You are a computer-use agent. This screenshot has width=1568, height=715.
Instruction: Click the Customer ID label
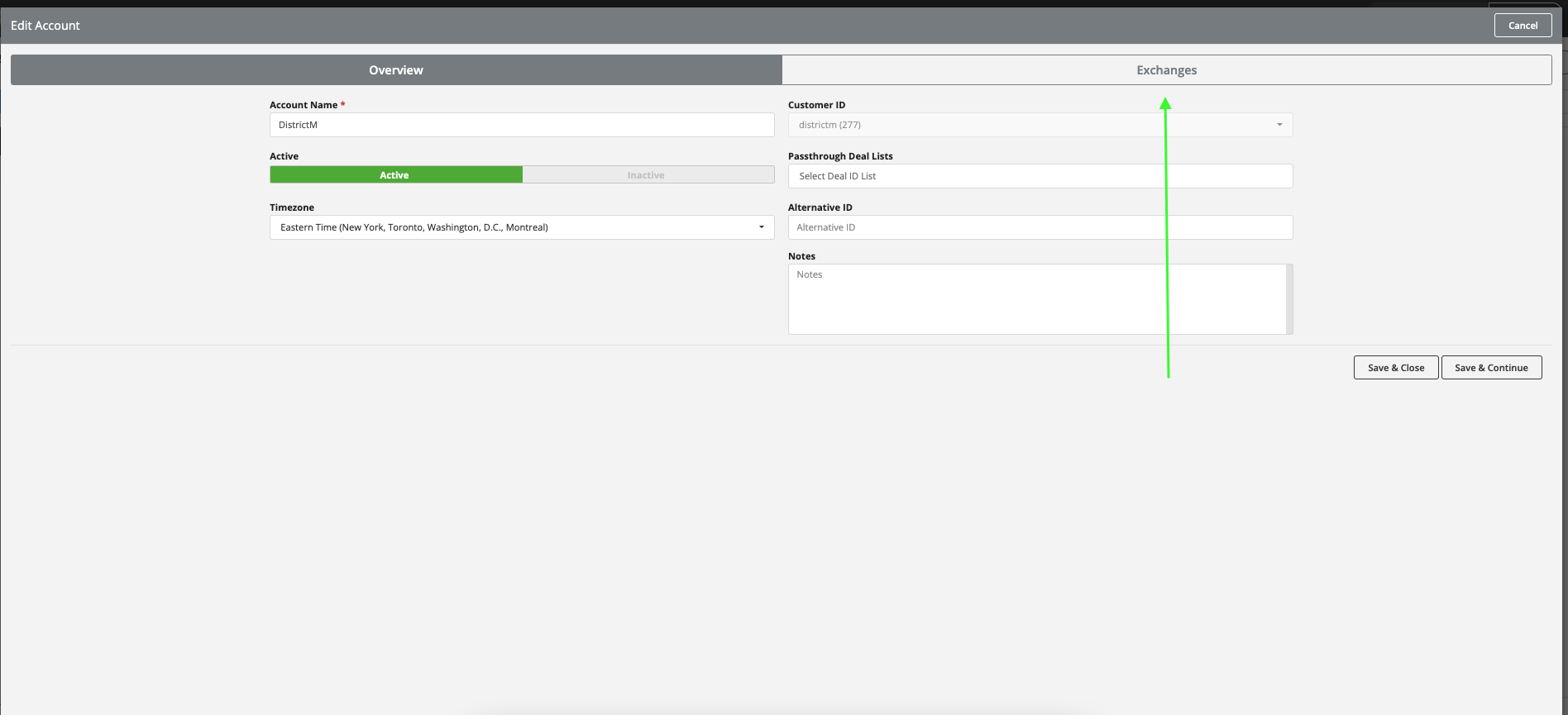click(x=816, y=105)
